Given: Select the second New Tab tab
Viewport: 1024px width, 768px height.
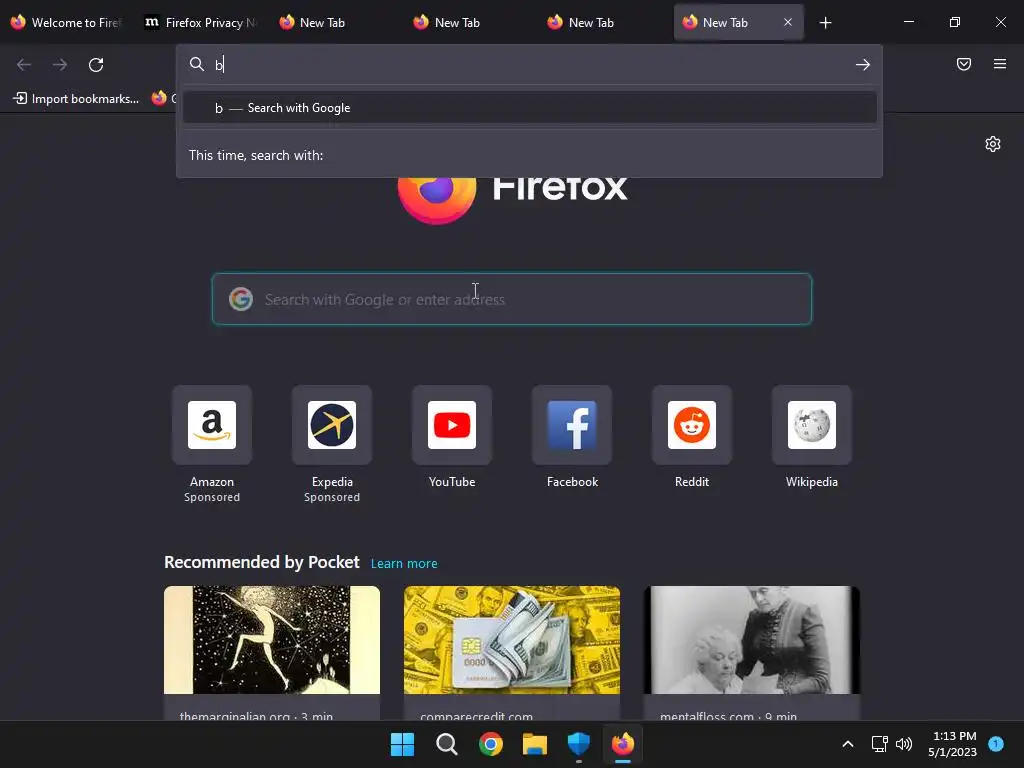Looking at the screenshot, I should pyautogui.click(x=470, y=23).
